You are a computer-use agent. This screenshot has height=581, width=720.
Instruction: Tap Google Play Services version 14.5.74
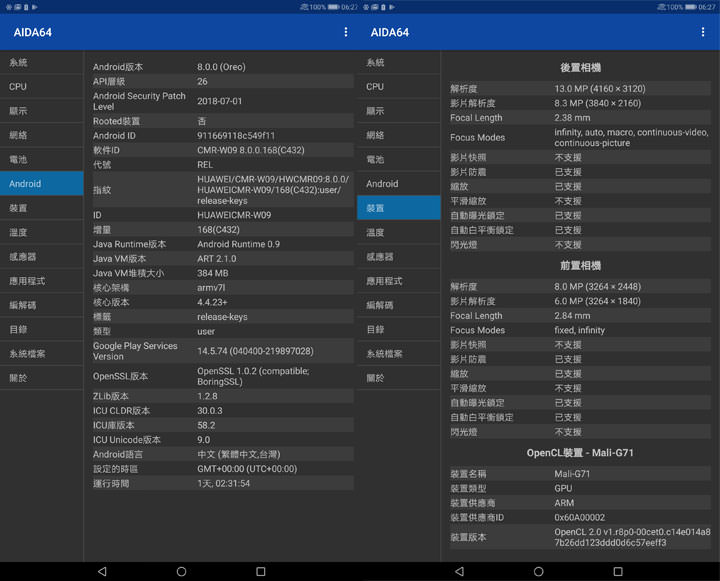pos(255,351)
